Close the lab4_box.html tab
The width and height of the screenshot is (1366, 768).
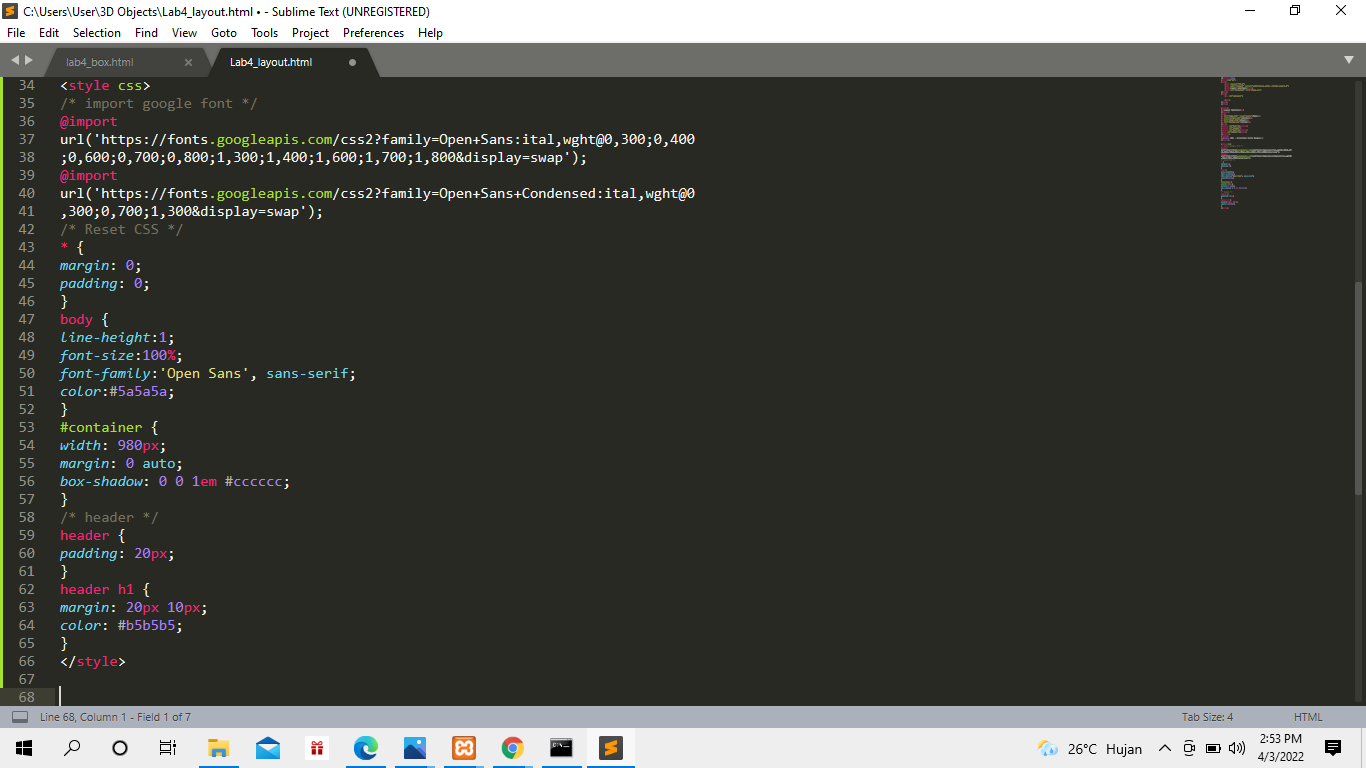pyautogui.click(x=189, y=61)
